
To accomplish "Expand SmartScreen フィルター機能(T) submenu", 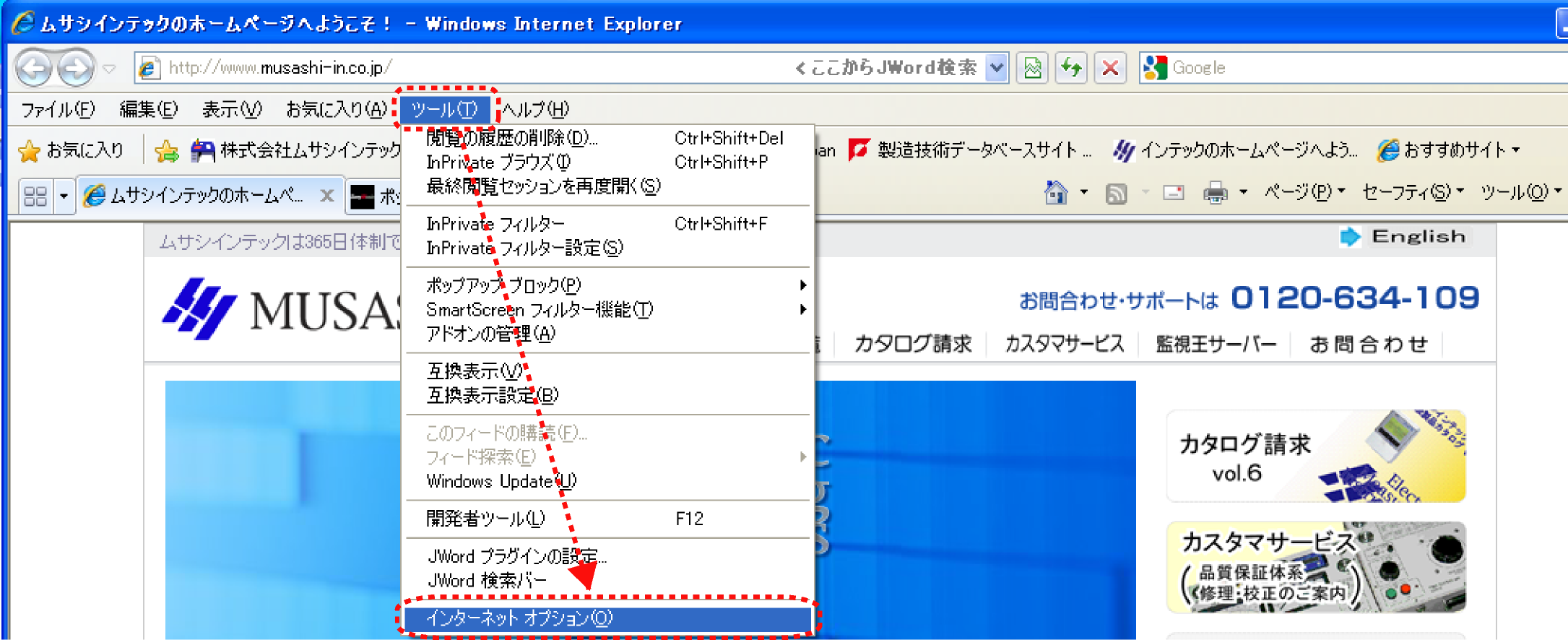I will pyautogui.click(x=608, y=310).
